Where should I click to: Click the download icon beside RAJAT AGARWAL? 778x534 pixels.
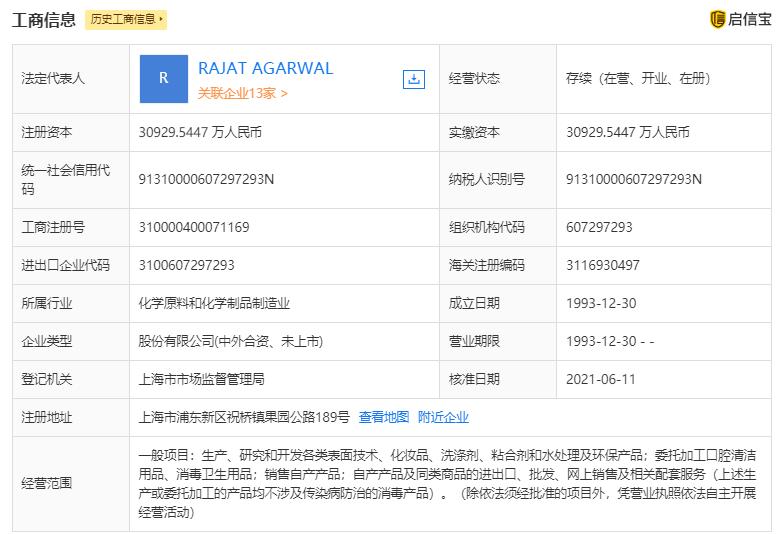pos(413,79)
